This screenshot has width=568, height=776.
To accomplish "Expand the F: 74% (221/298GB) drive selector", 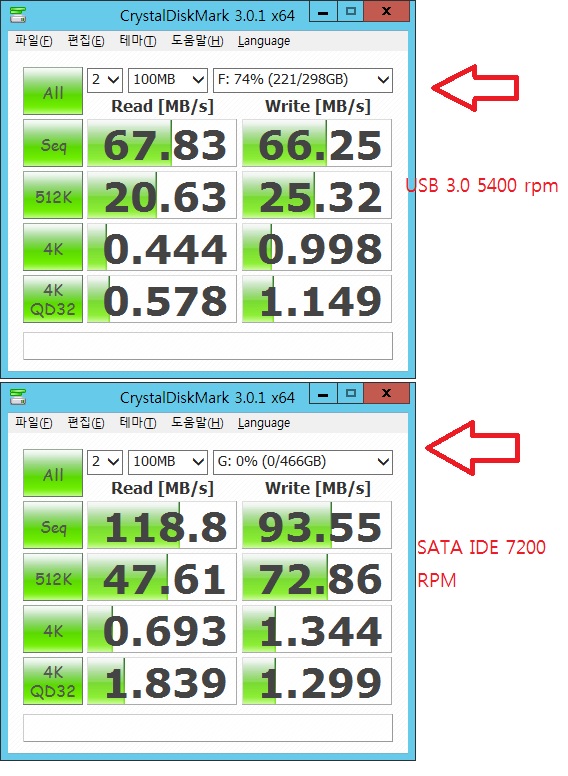I will (x=303, y=80).
